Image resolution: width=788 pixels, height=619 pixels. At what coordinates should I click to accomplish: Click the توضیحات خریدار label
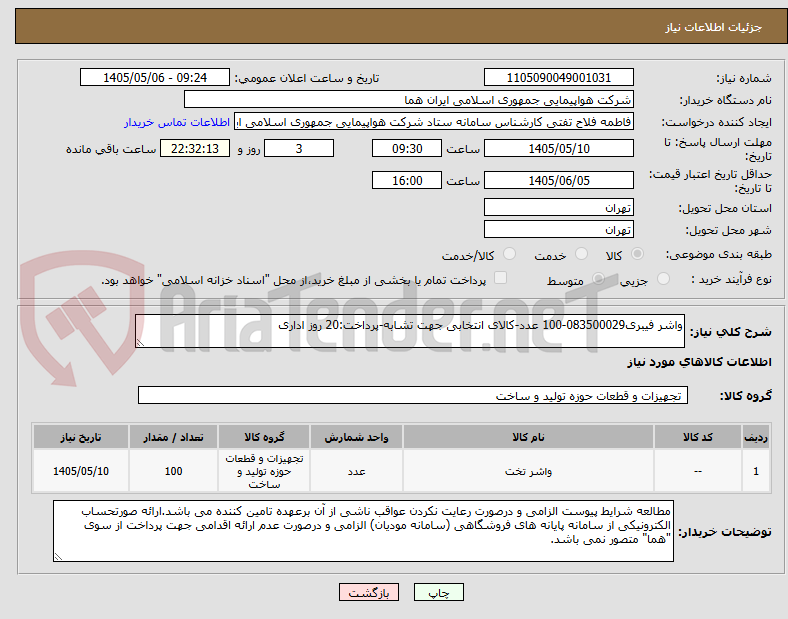725,532
